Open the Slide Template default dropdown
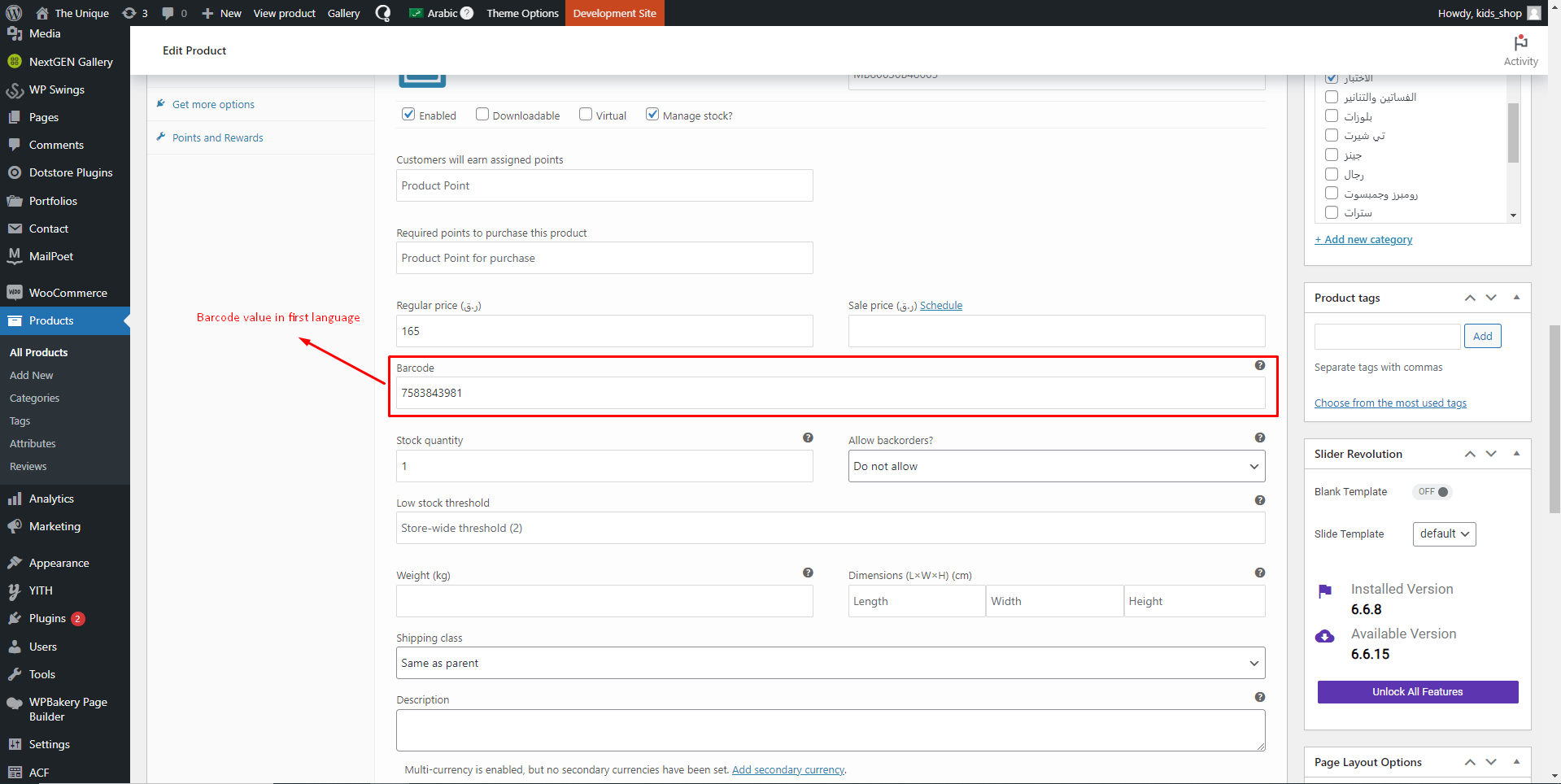This screenshot has width=1561, height=784. pyautogui.click(x=1444, y=534)
